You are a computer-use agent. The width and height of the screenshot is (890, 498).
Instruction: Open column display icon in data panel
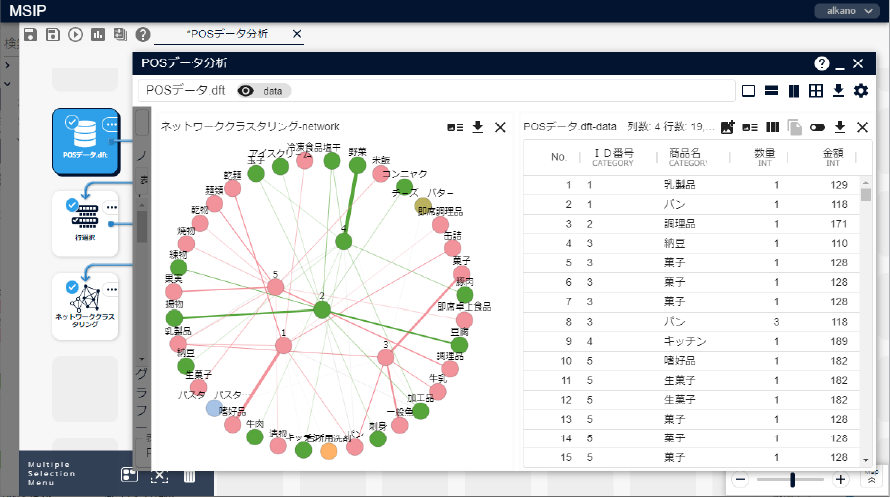[772, 127]
